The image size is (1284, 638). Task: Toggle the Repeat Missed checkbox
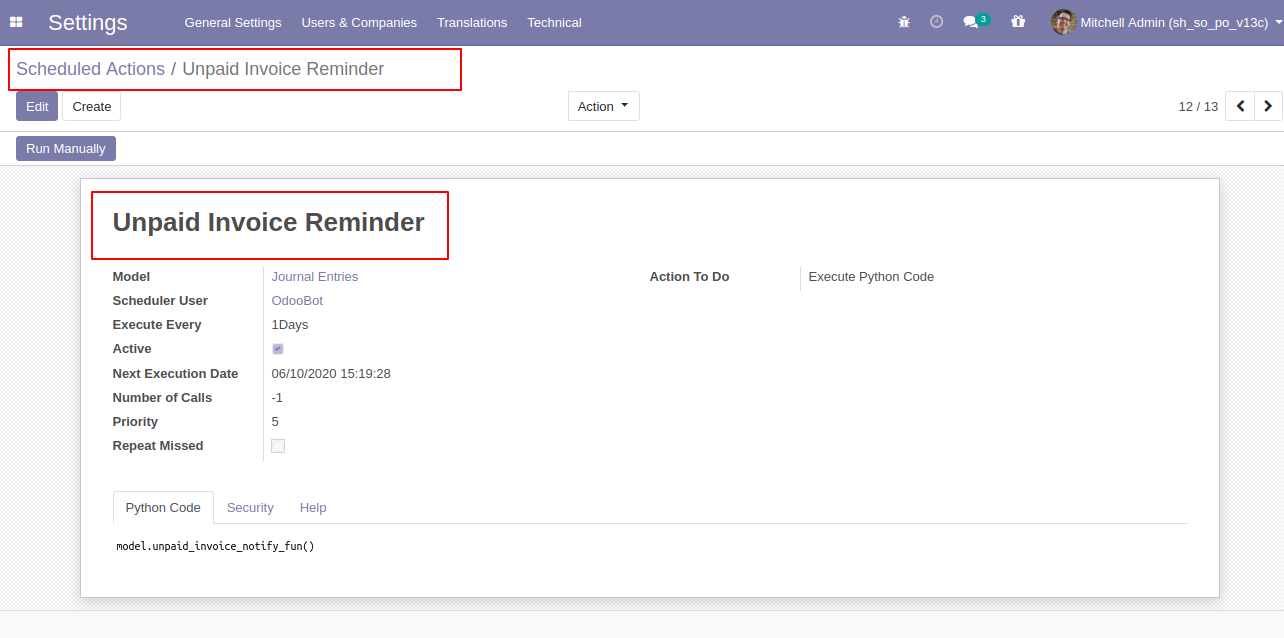point(278,446)
